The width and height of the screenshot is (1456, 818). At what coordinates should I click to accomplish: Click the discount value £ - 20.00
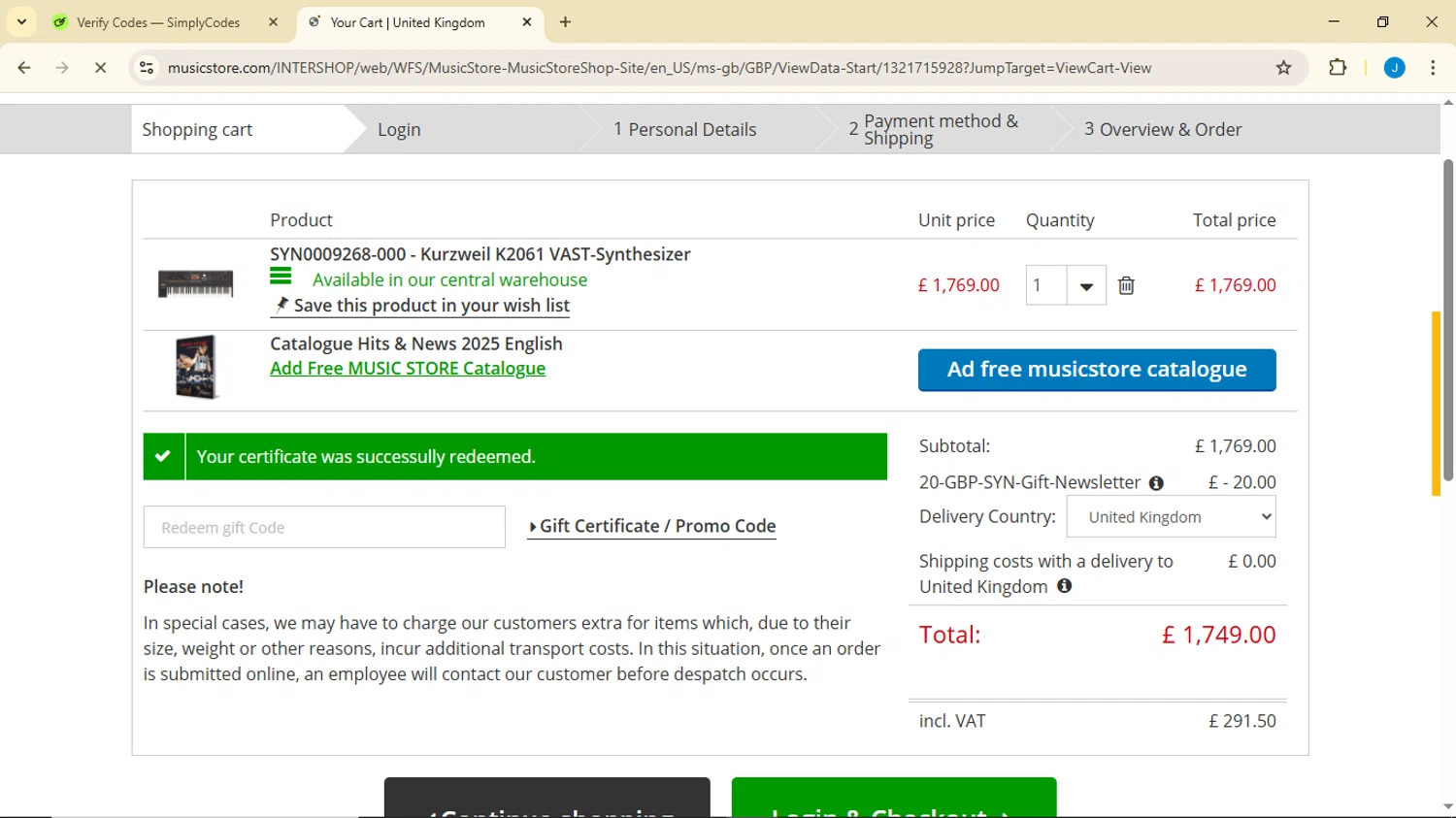tap(1241, 482)
